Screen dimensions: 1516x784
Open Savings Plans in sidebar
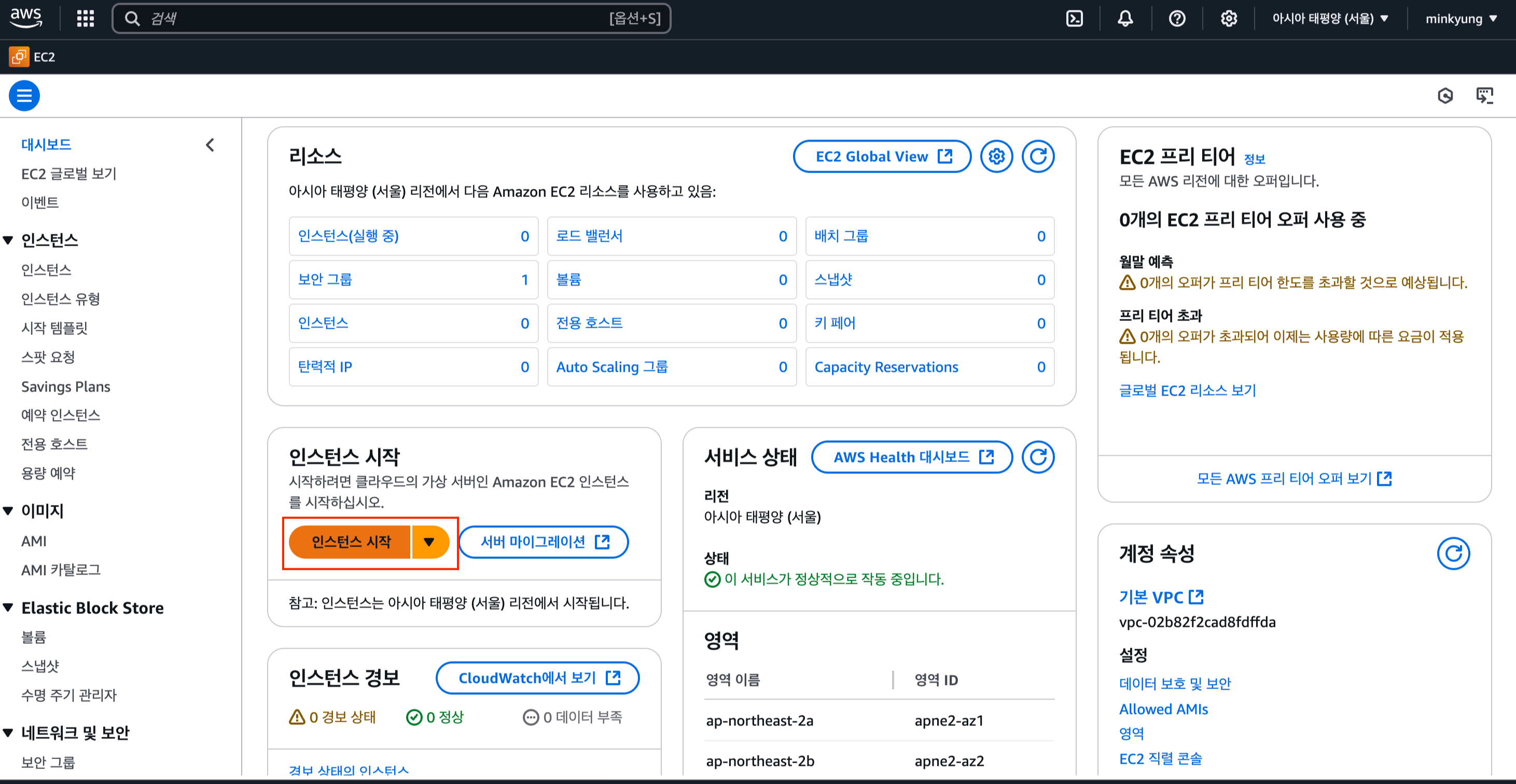66,386
